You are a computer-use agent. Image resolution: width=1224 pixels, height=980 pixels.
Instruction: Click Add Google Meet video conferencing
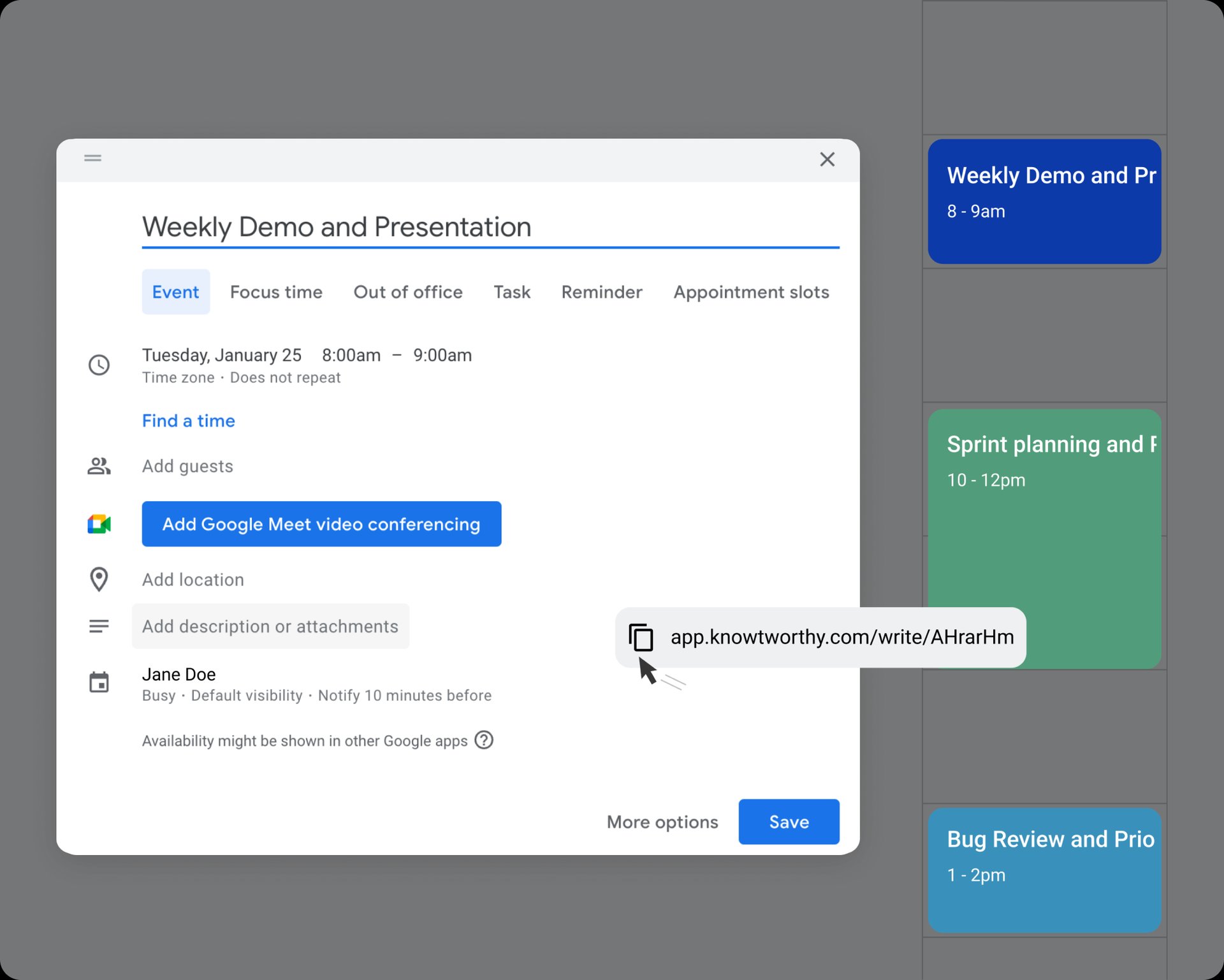coord(321,524)
